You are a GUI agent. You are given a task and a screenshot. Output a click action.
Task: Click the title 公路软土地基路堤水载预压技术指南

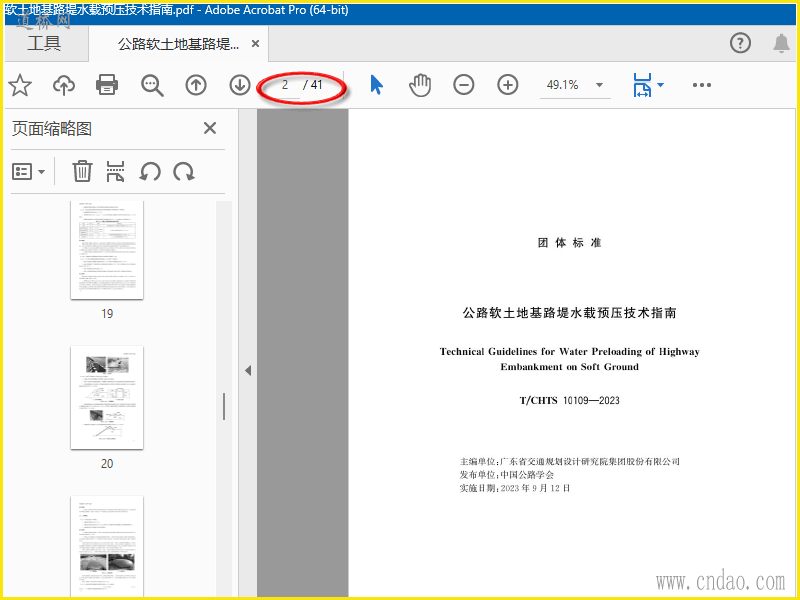(569, 313)
